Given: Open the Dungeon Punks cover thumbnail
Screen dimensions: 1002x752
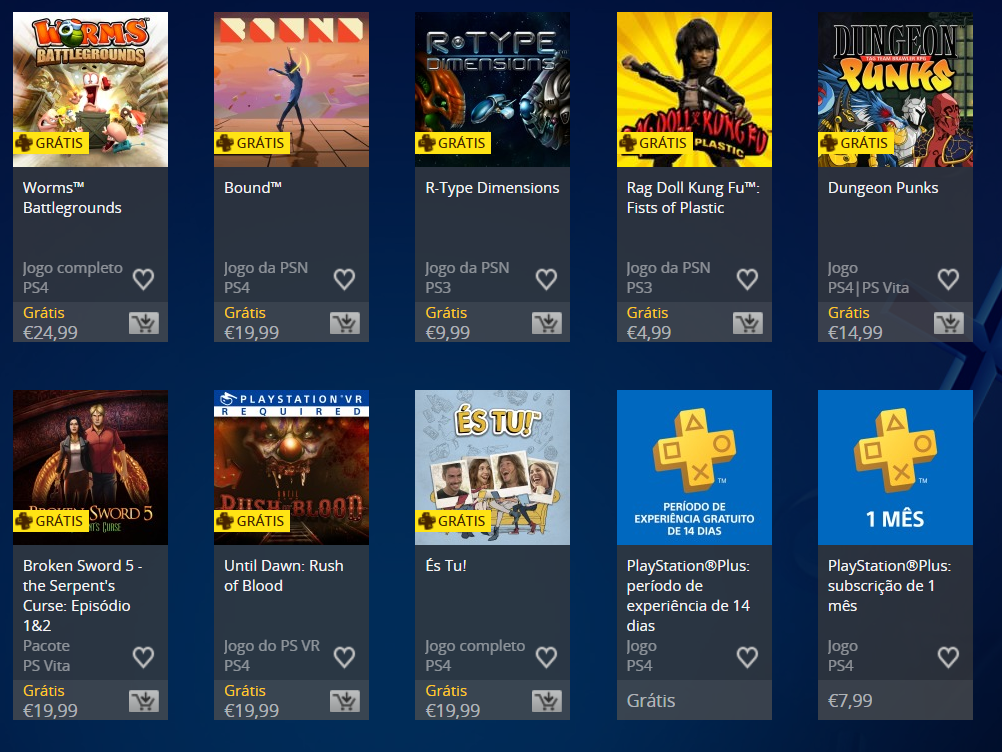Looking at the screenshot, I should point(895,89).
